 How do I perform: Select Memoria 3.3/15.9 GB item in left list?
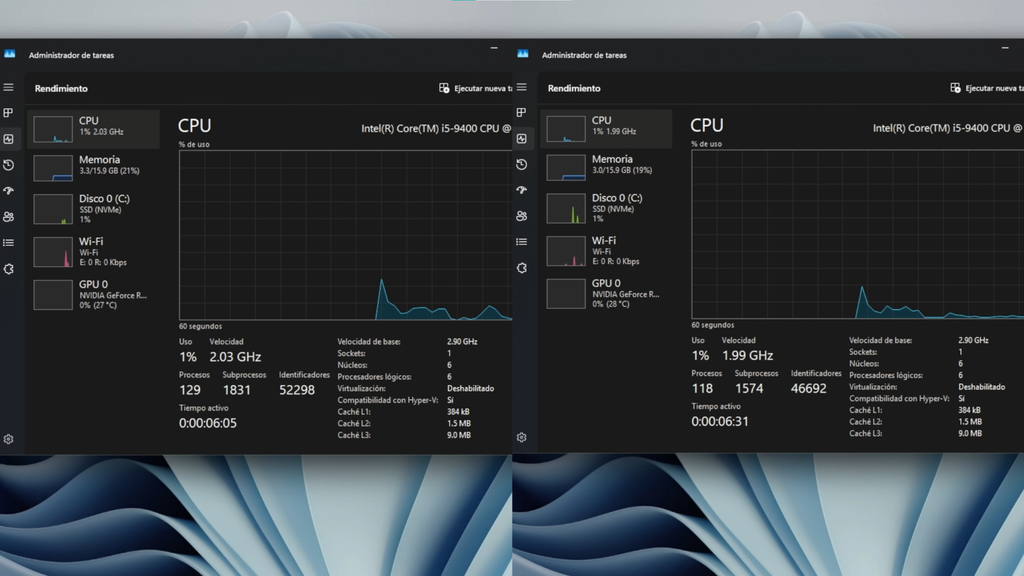(x=93, y=168)
